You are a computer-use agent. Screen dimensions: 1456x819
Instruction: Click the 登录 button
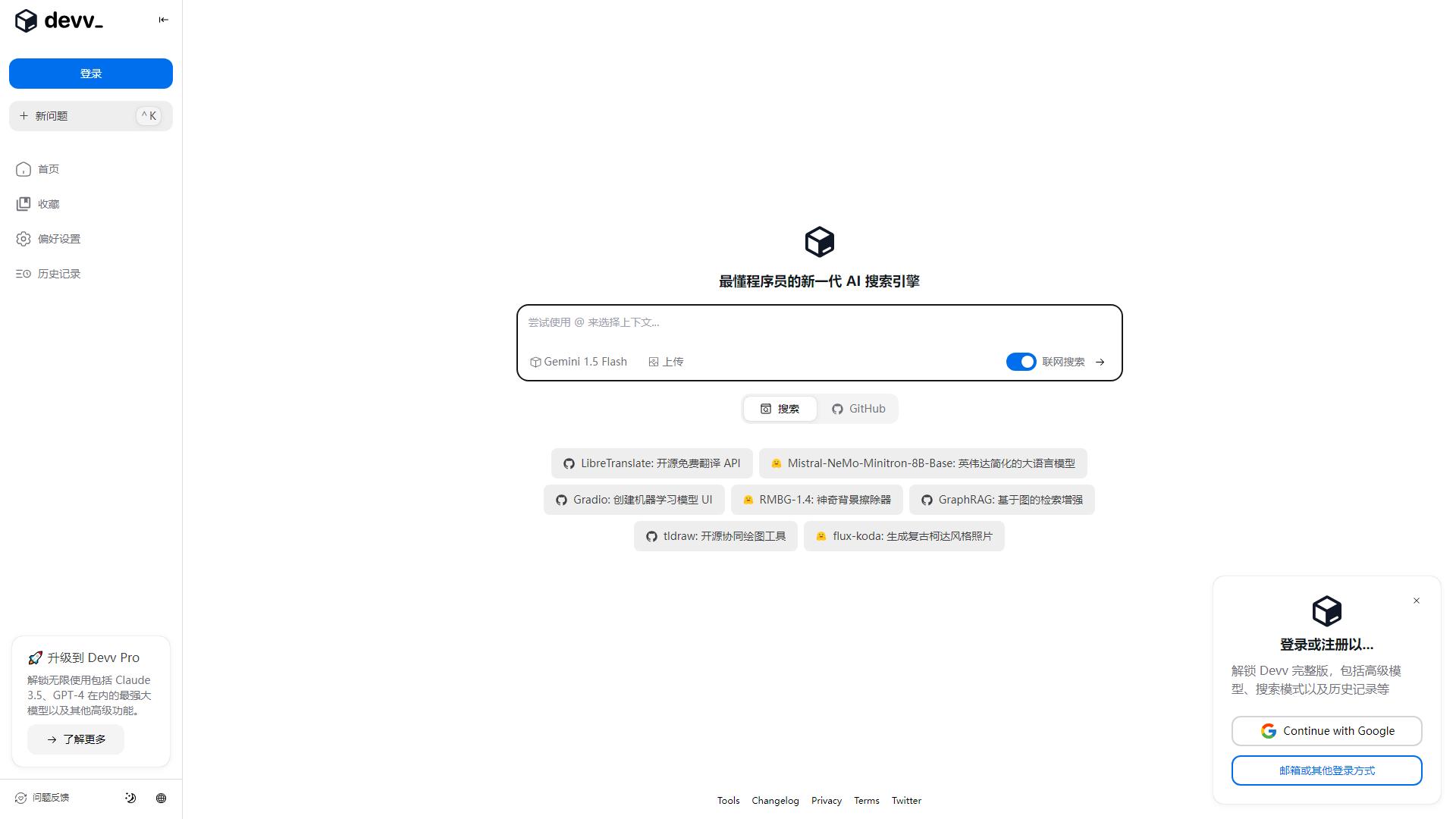pos(91,74)
